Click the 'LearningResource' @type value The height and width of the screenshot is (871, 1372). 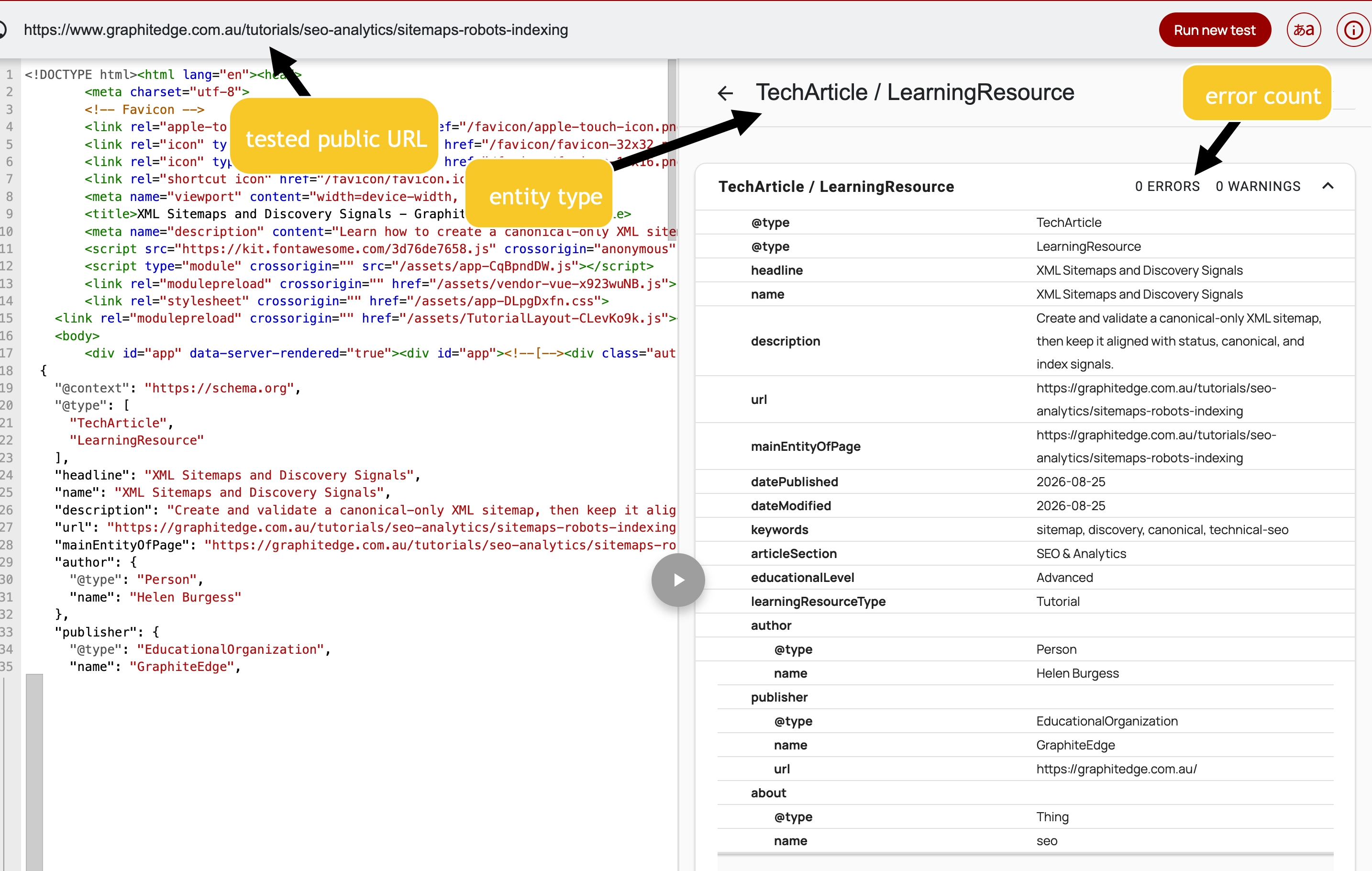click(x=1088, y=246)
